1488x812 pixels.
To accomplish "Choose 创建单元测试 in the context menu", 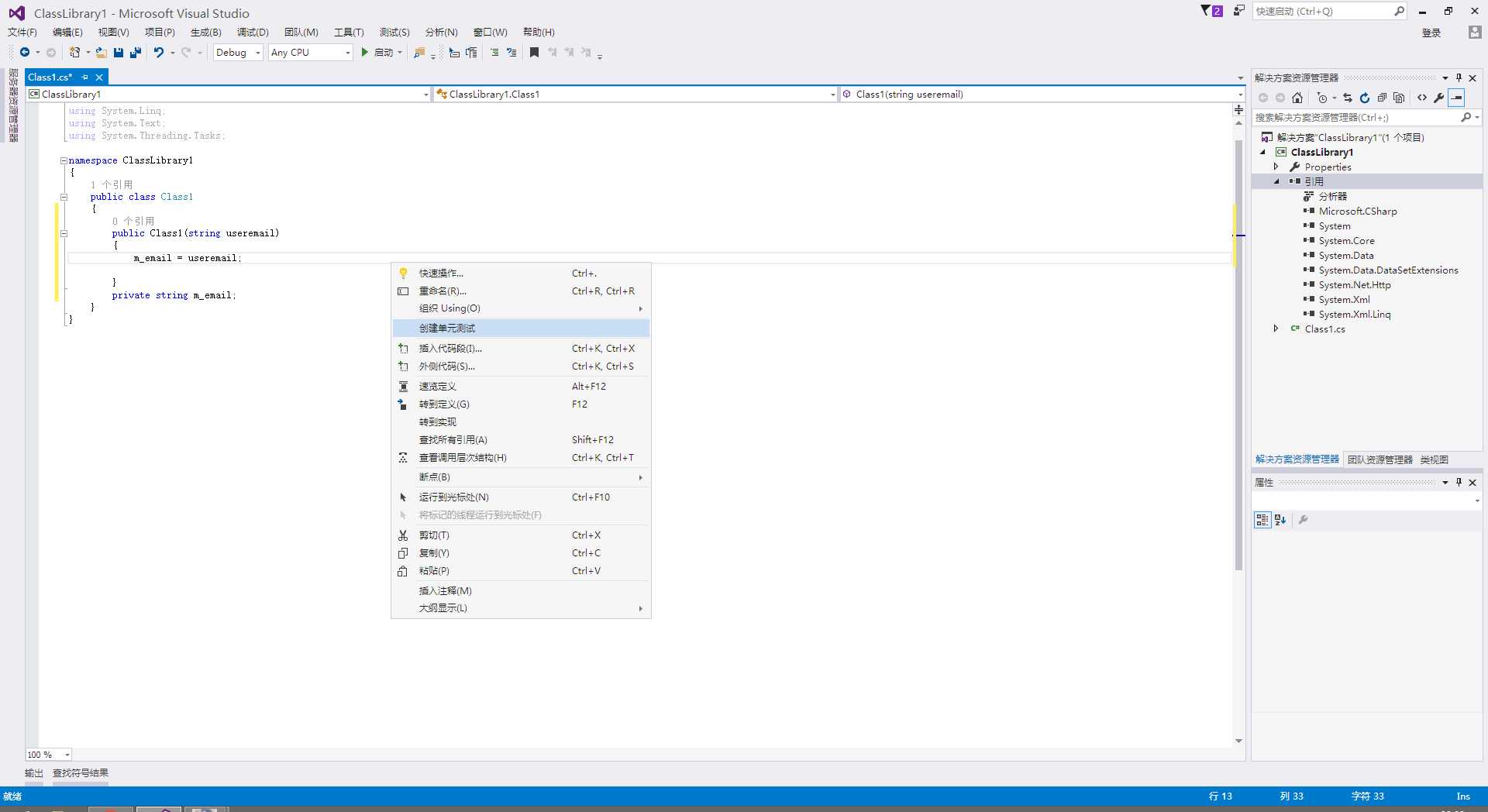I will pyautogui.click(x=521, y=329).
